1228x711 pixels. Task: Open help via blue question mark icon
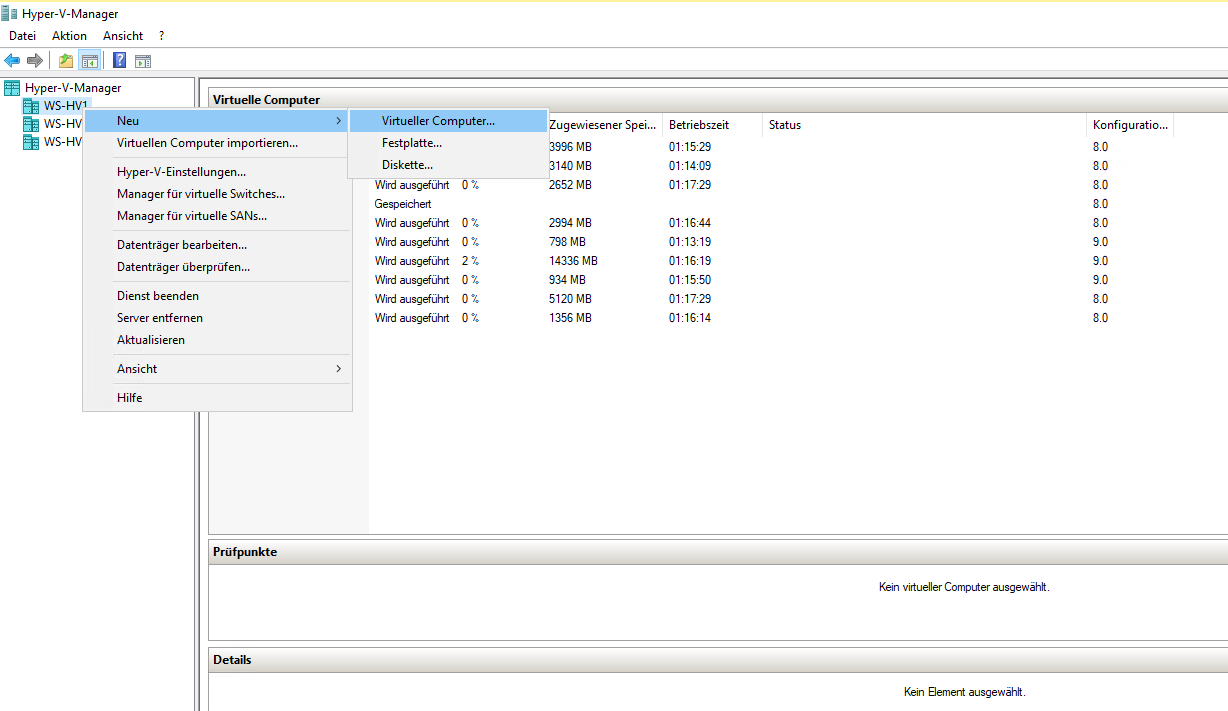click(119, 60)
